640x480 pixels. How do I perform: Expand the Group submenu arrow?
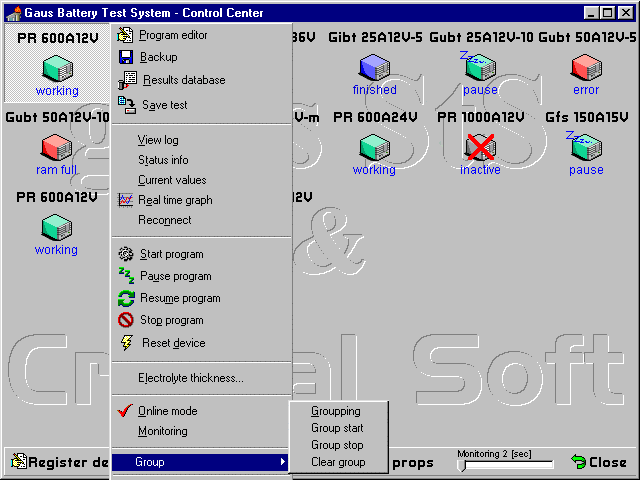point(283,462)
